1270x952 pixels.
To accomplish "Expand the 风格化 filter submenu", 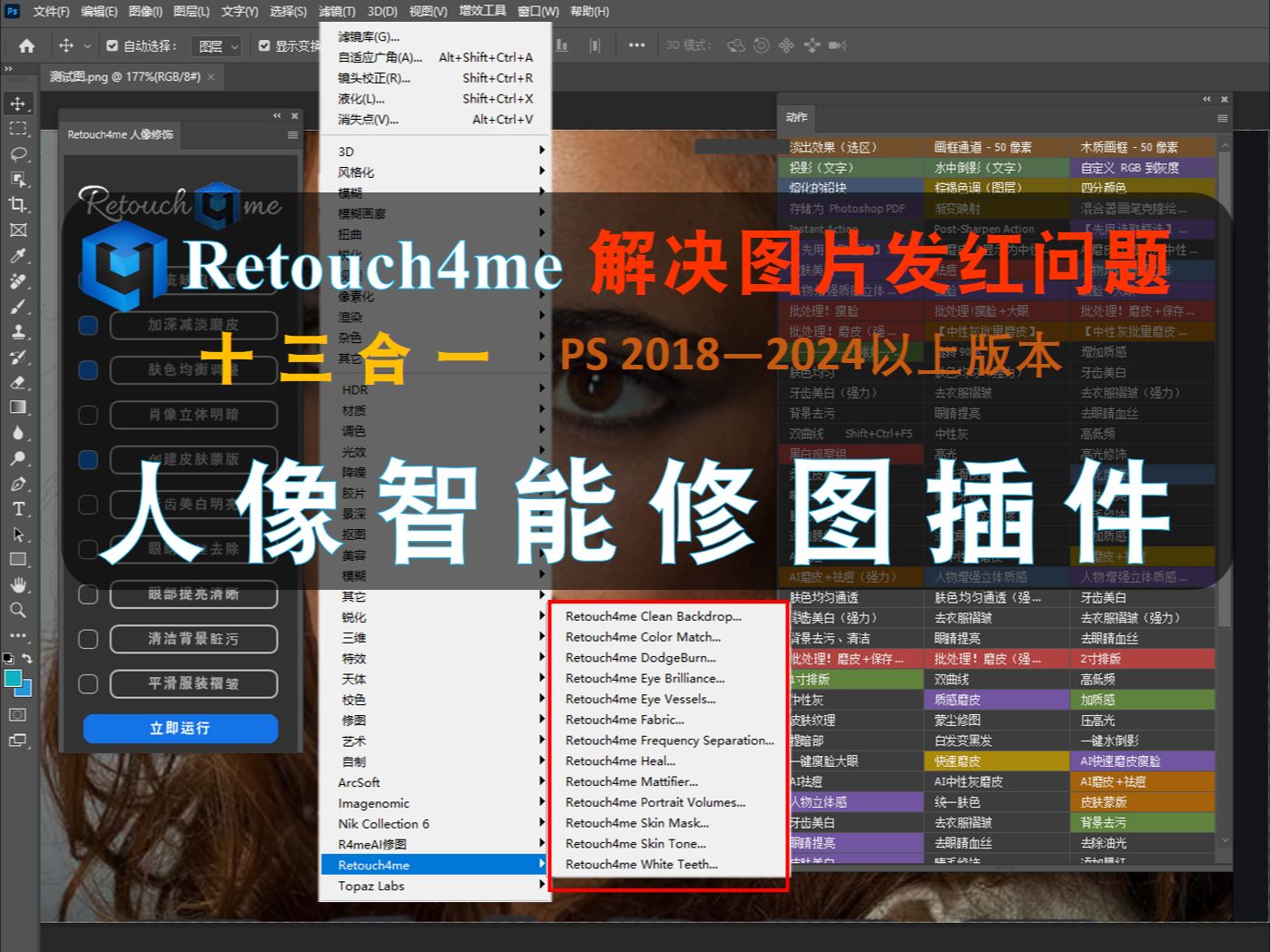I will click(434, 172).
